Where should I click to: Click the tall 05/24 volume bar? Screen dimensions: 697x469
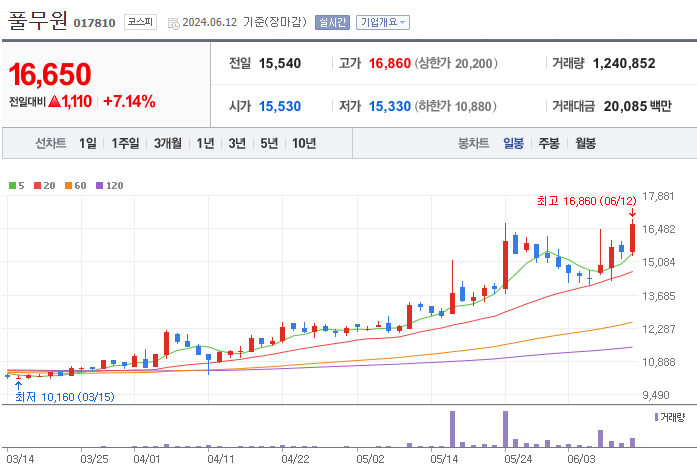pos(505,429)
